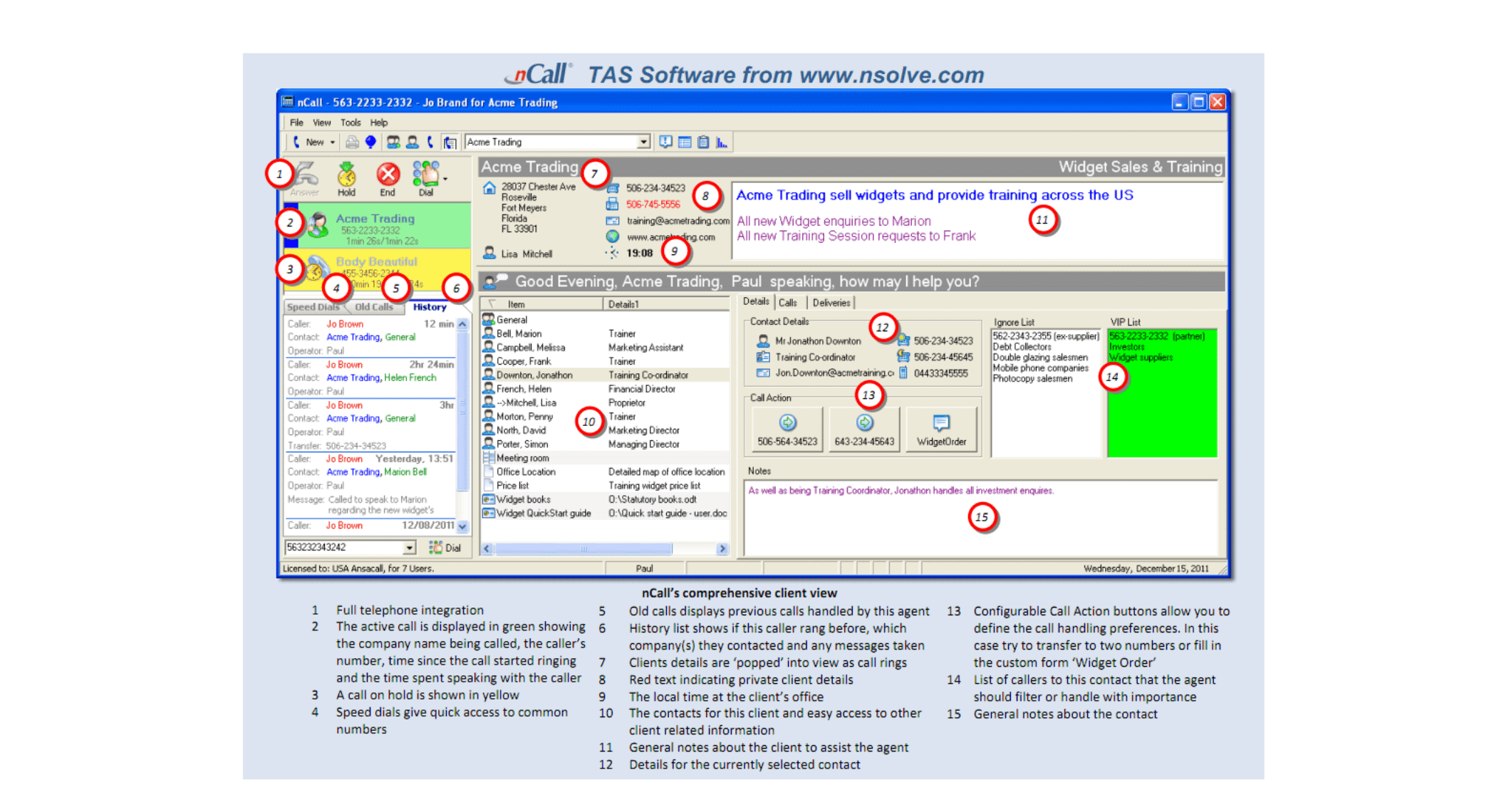Click inside the Notes text area
Screen dimensions: 1489x812
(981, 518)
